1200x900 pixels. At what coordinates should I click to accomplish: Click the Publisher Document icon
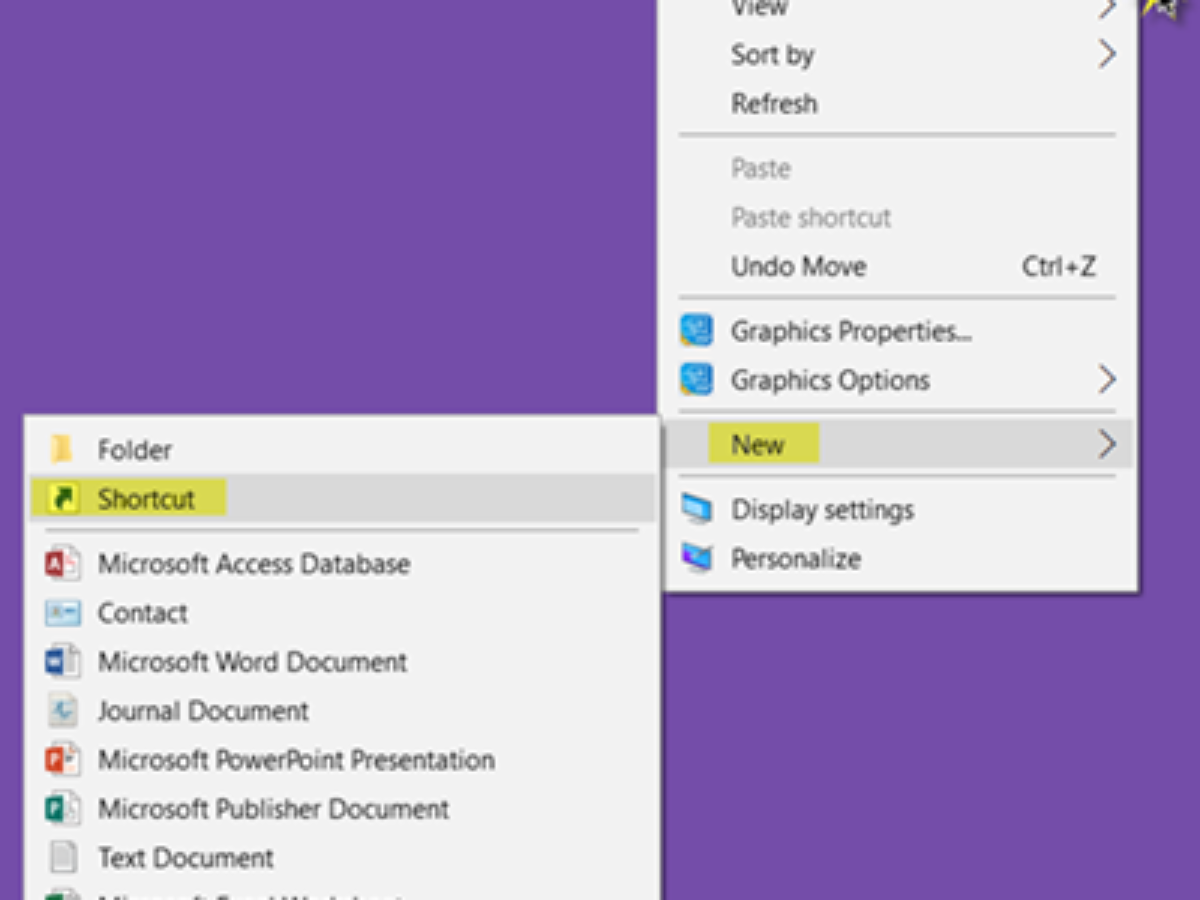[62, 809]
